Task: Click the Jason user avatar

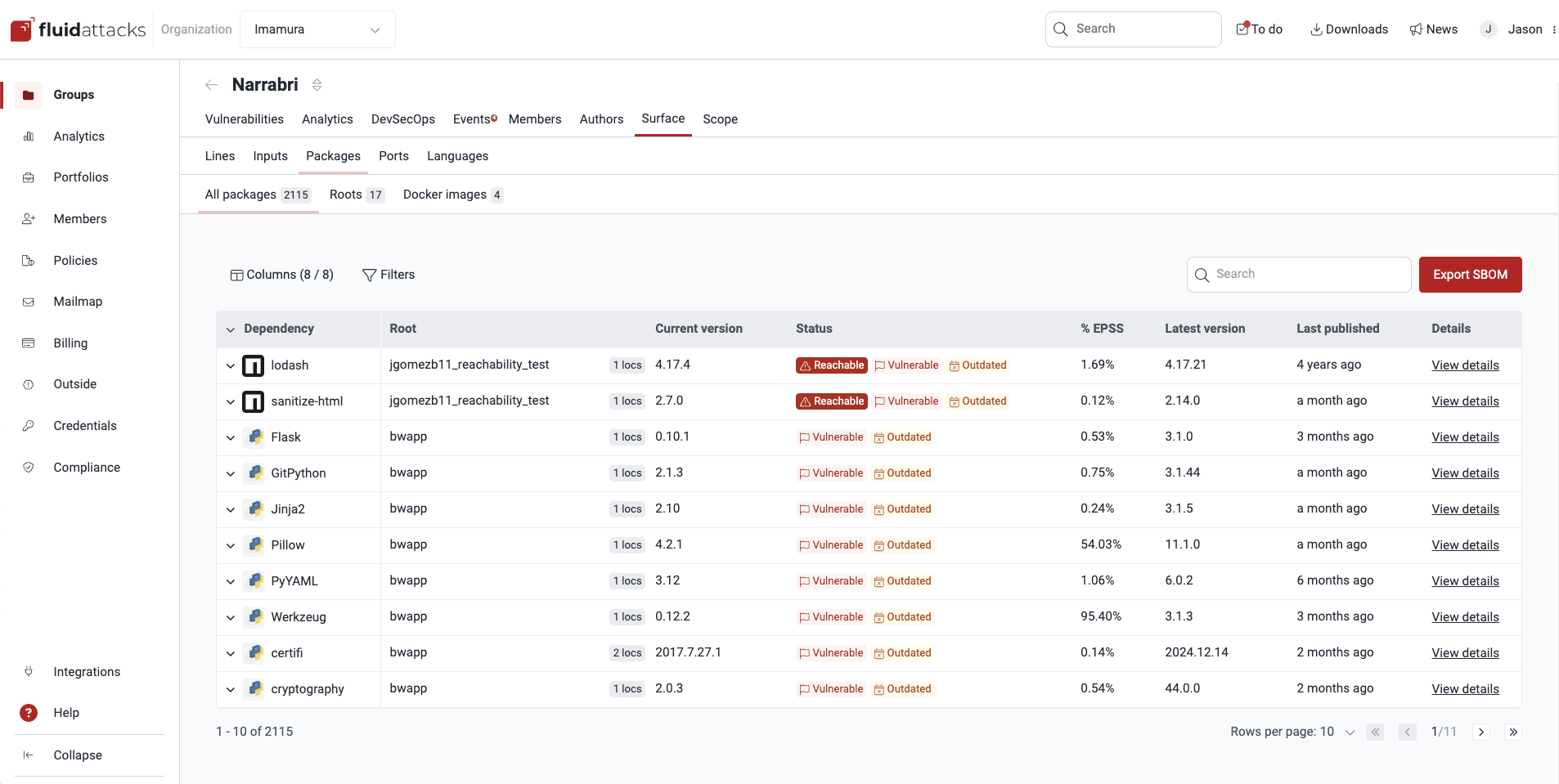Action: tap(1489, 29)
